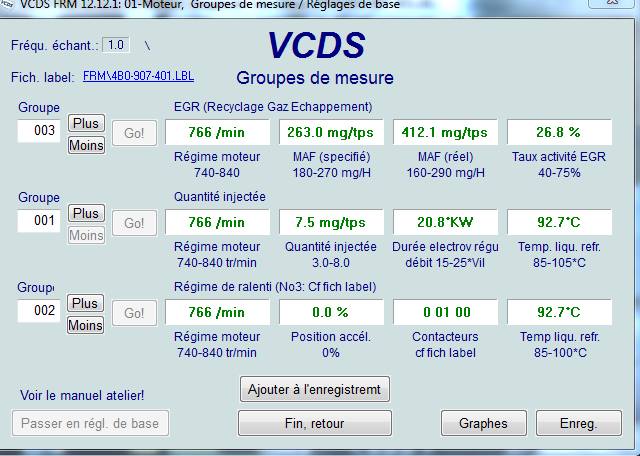Viewport: 640px width, 456px height.
Task: Select the group number field showing 003
Action: pos(40,131)
